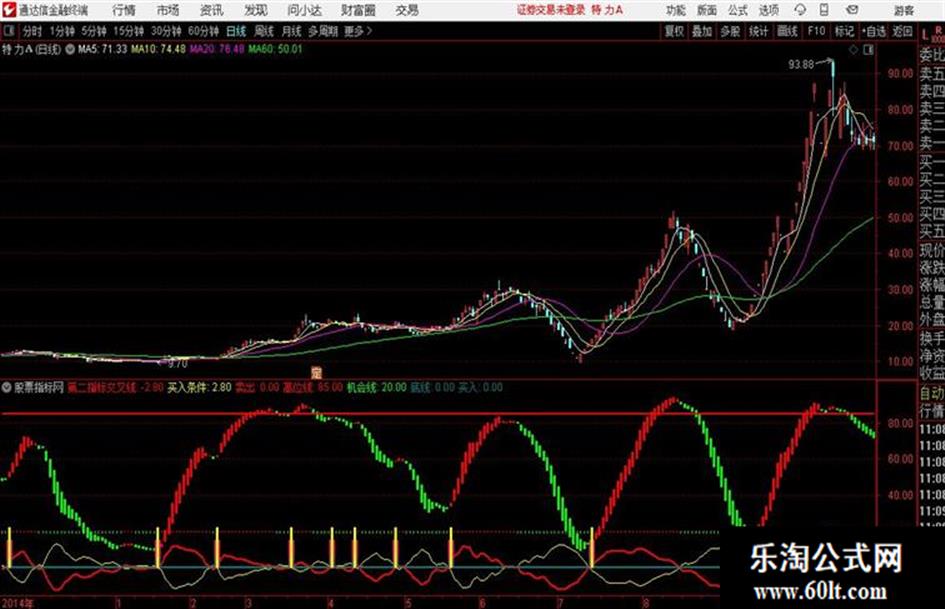The height and width of the screenshot is (609, 945).
Task: Expand the dropdown arrow beside 特力A(日线)
Action: tap(70, 49)
